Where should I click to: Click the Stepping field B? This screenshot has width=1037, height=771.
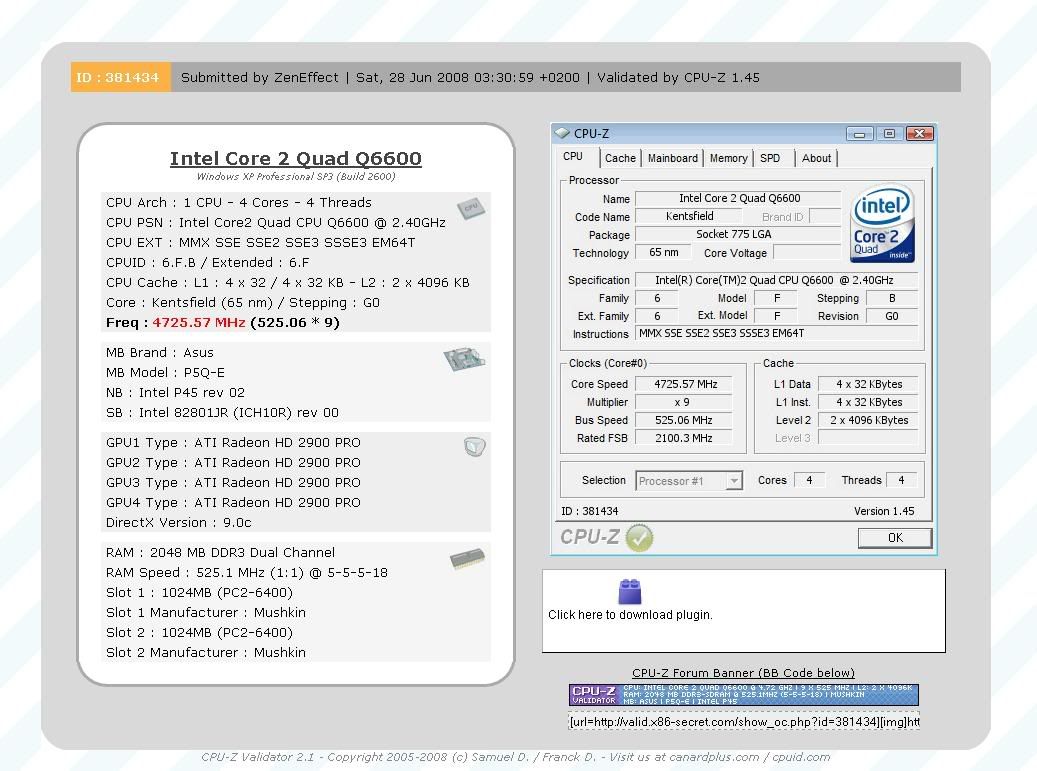(892, 298)
